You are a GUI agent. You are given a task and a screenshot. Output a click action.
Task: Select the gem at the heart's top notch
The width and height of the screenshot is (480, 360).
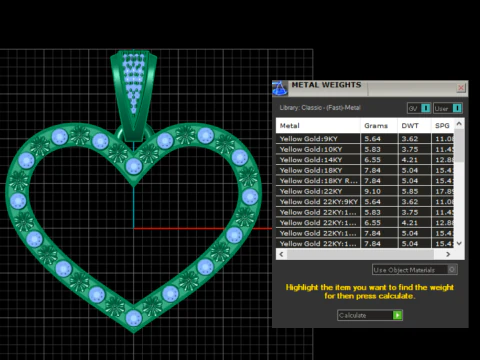[x=134, y=166]
